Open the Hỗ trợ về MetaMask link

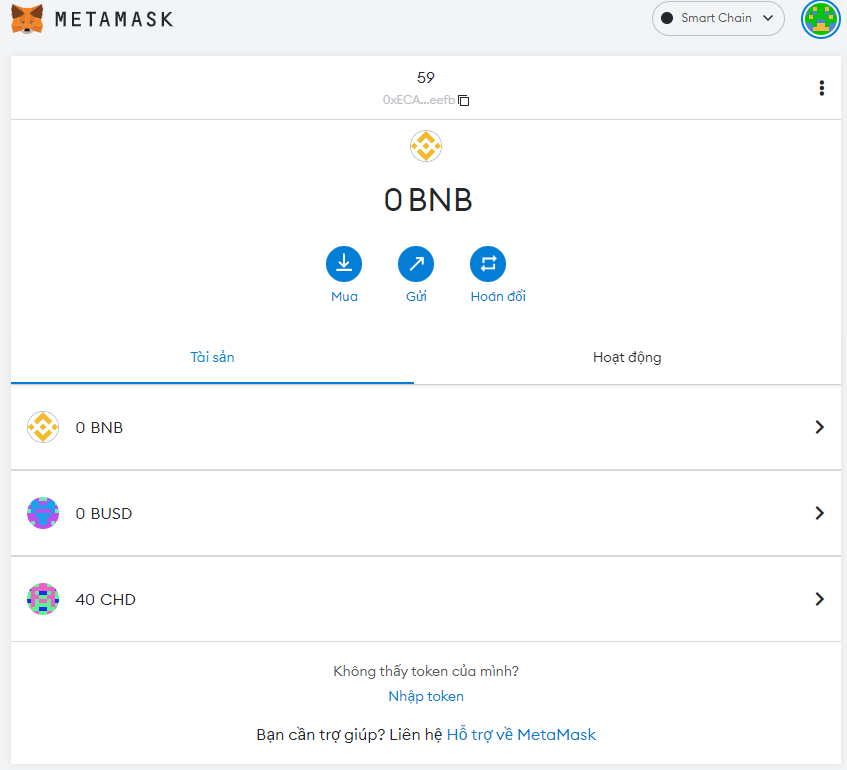coord(521,735)
